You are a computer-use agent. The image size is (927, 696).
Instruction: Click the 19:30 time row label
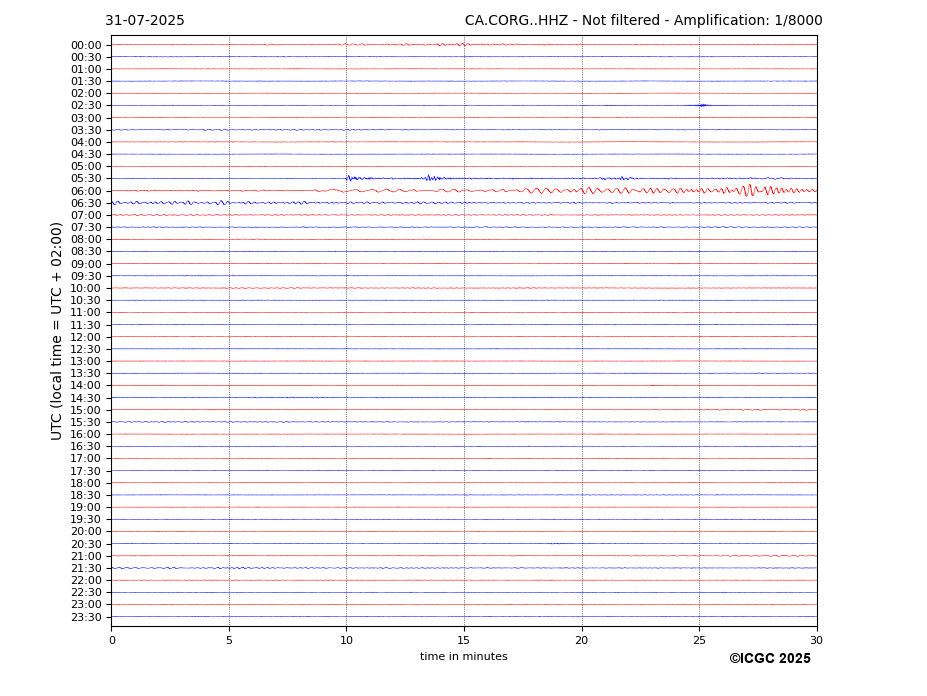86,520
